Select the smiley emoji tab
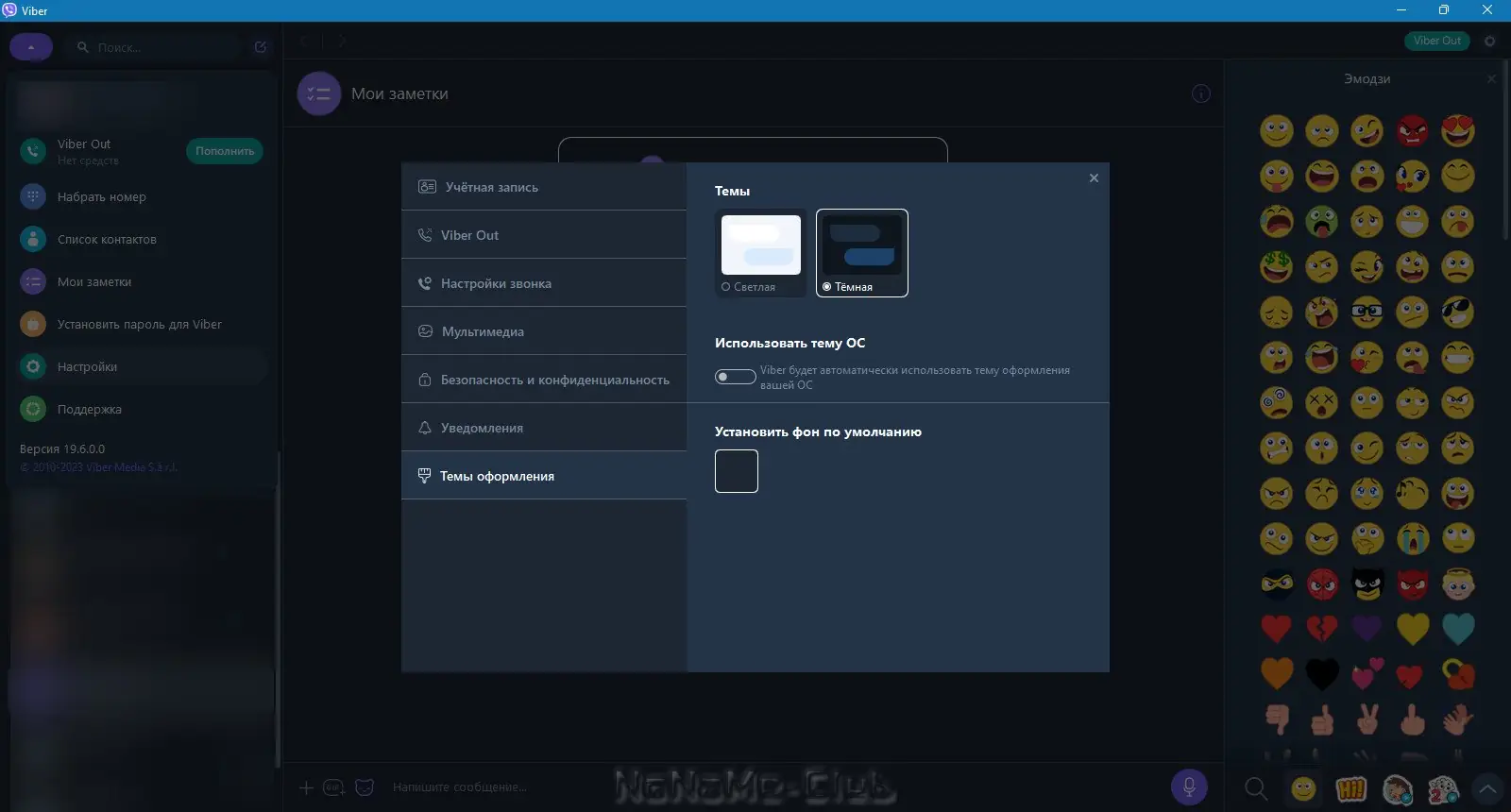 point(1303,788)
